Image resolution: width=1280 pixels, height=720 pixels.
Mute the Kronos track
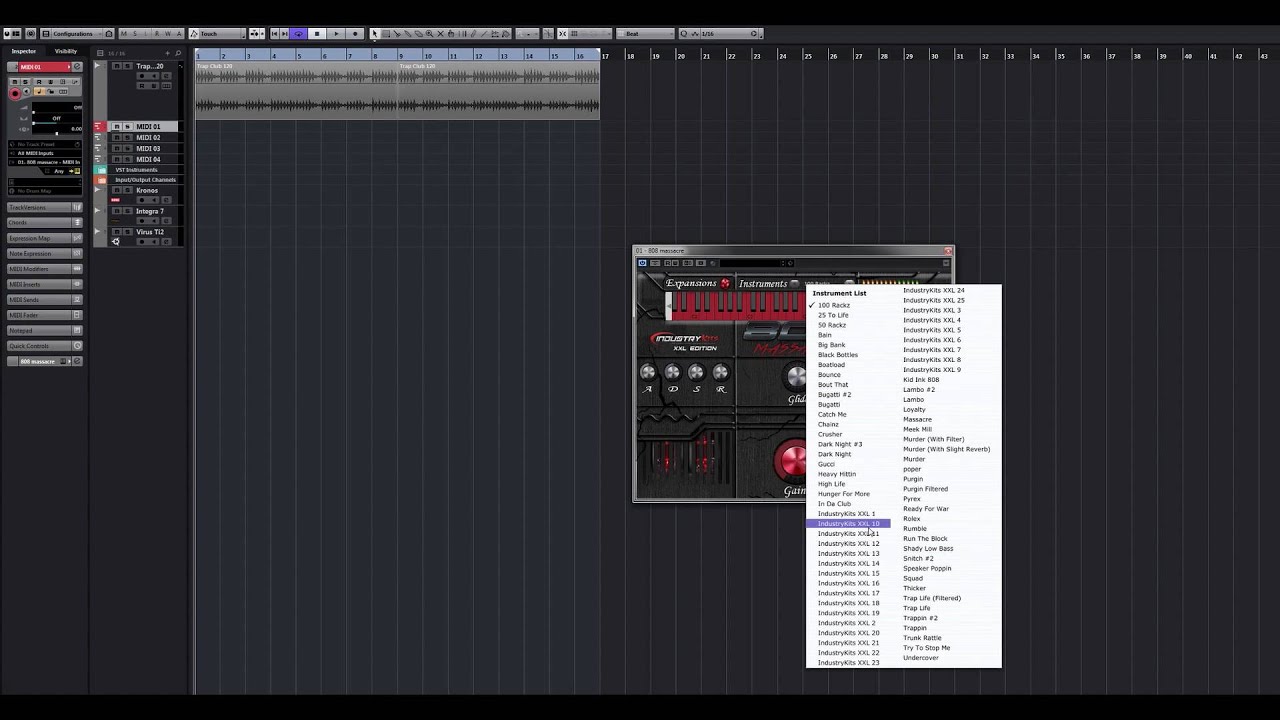pyautogui.click(x=116, y=190)
